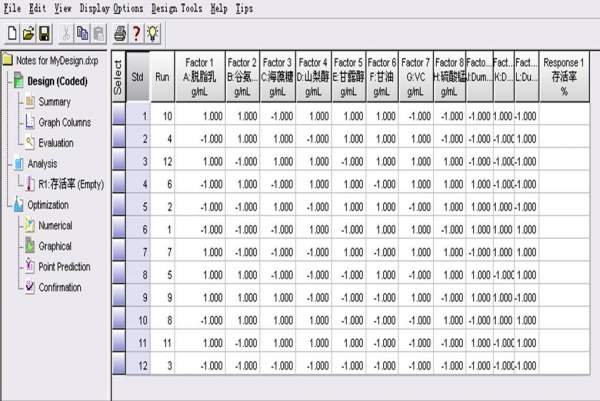Select the Numerical optimization tree item
Screen dimensions: 600x401
coord(55,226)
